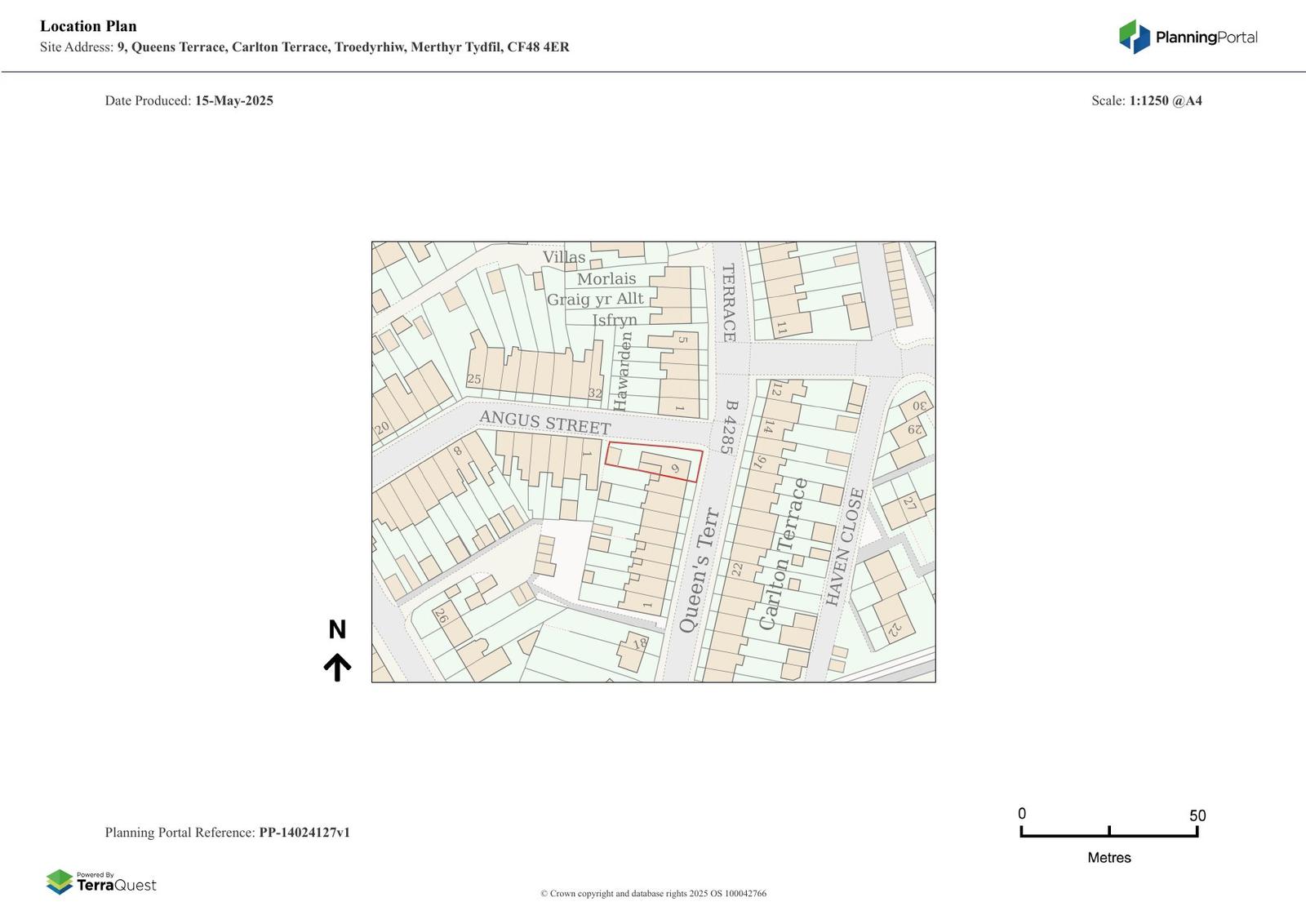Click the site address text in header

[343, 47]
